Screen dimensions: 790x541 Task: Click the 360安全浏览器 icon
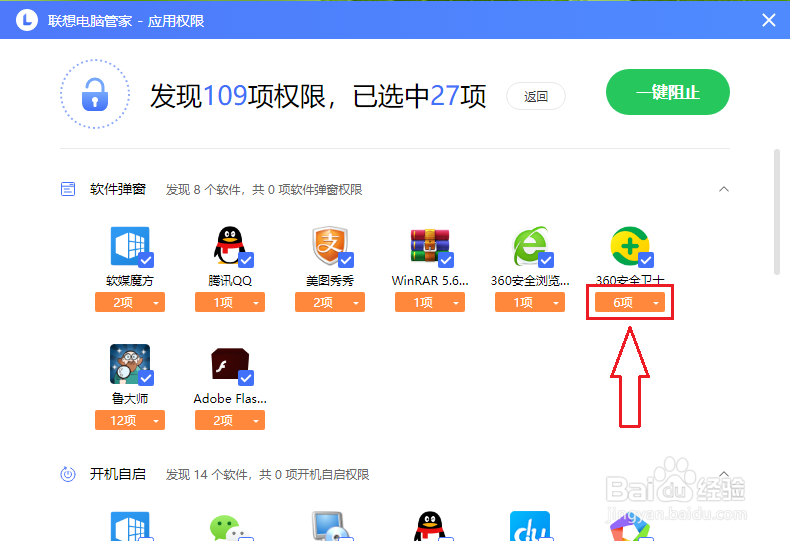pyautogui.click(x=530, y=246)
